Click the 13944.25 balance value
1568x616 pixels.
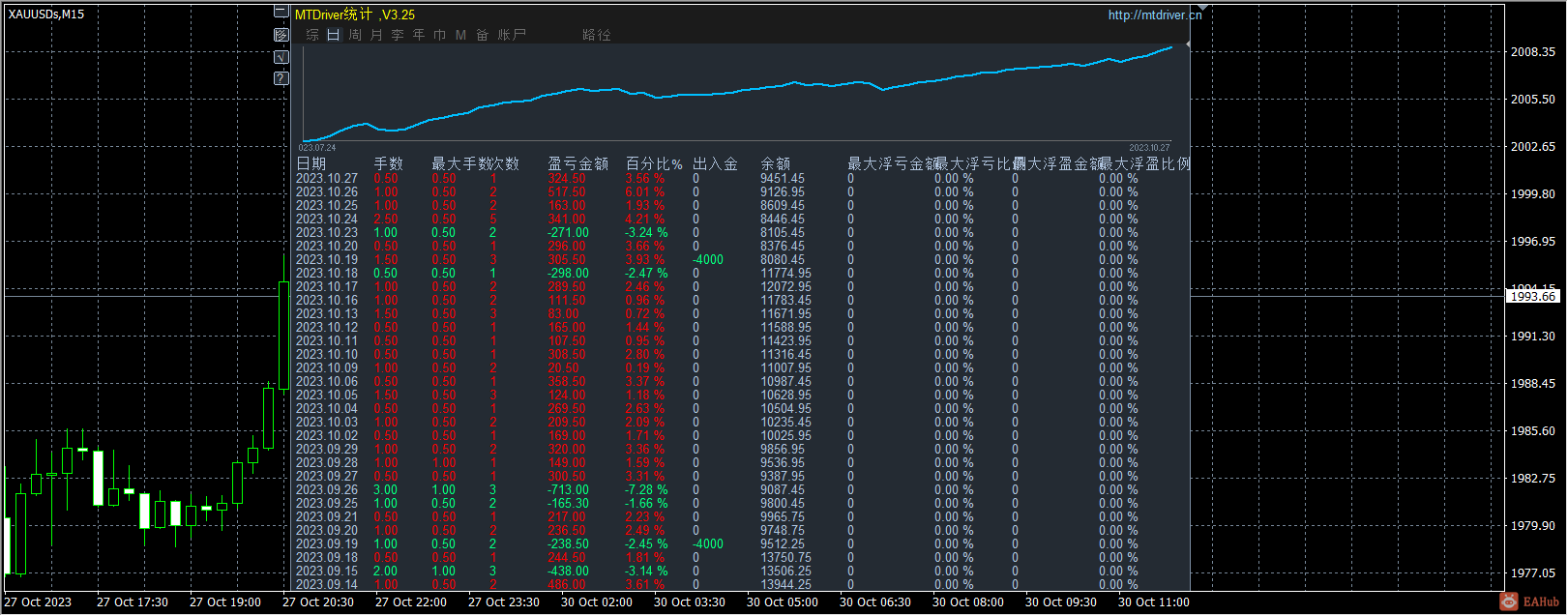(785, 584)
